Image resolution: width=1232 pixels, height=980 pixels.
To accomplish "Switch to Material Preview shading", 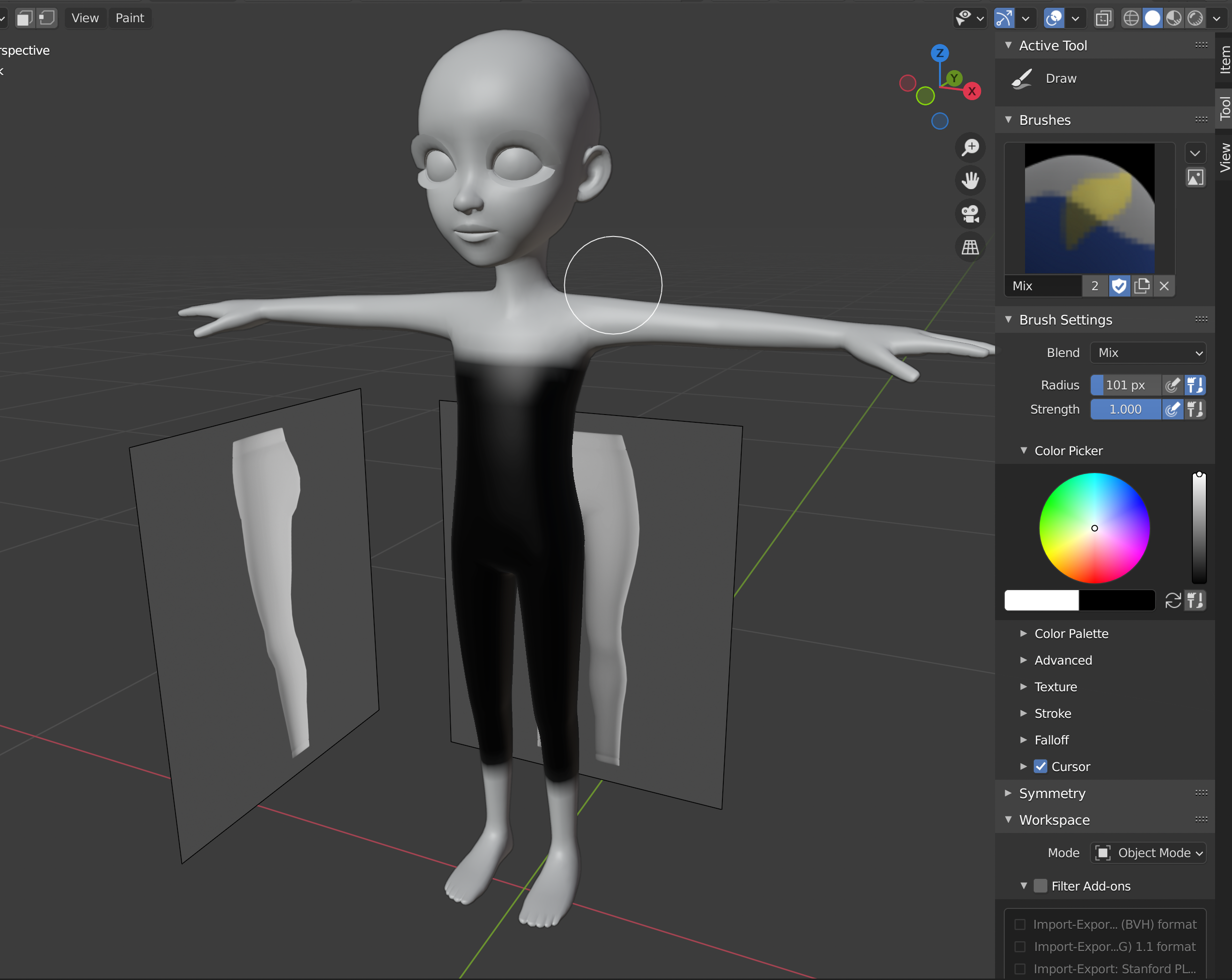I will pyautogui.click(x=1173, y=18).
